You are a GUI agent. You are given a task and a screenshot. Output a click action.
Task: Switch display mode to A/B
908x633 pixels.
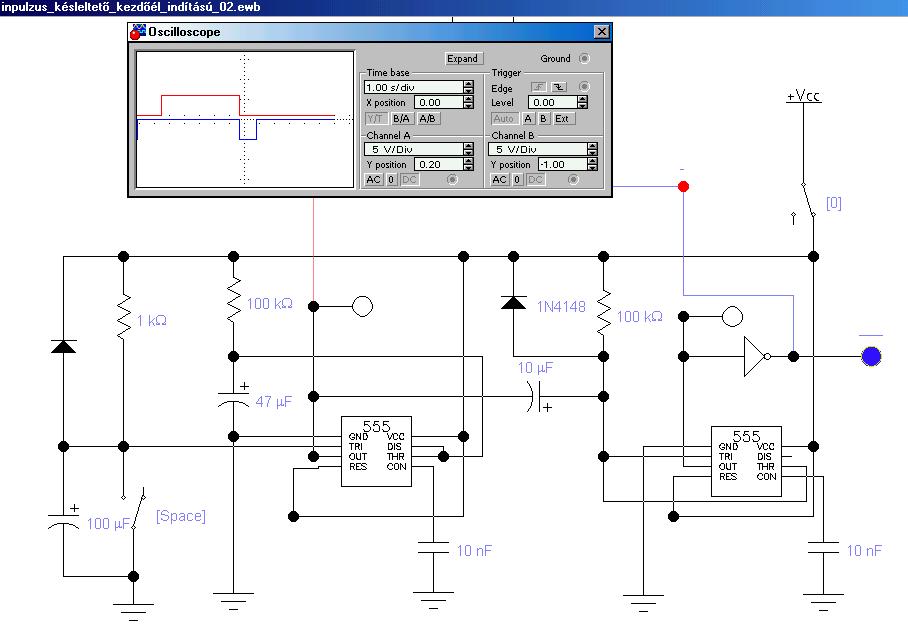[x=428, y=119]
